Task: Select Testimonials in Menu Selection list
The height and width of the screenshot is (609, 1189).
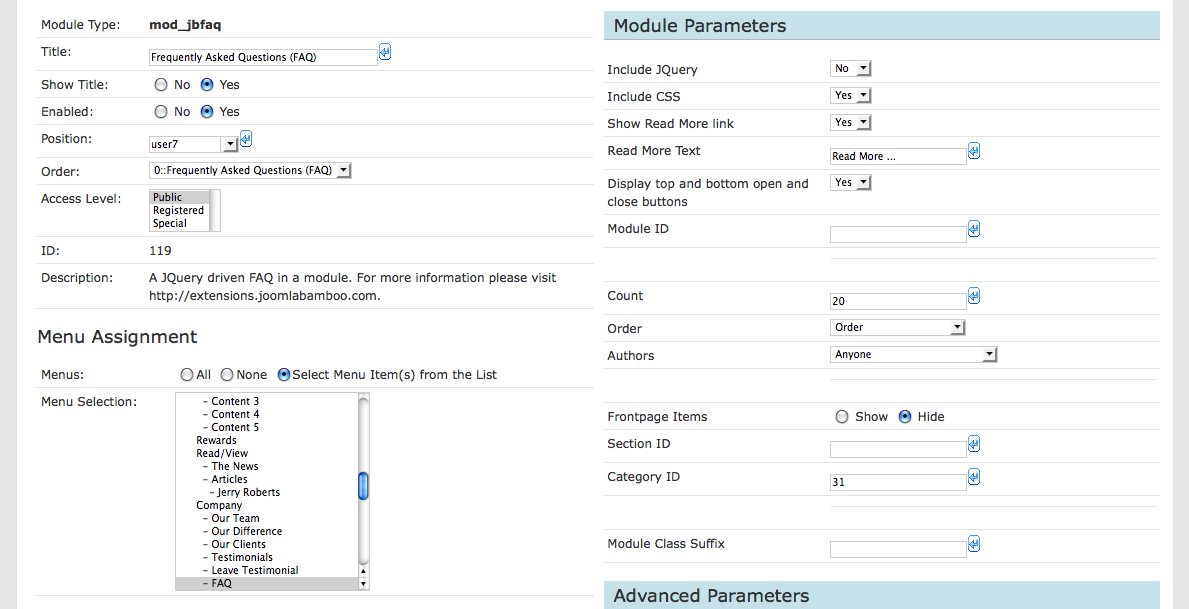Action: 266,557
